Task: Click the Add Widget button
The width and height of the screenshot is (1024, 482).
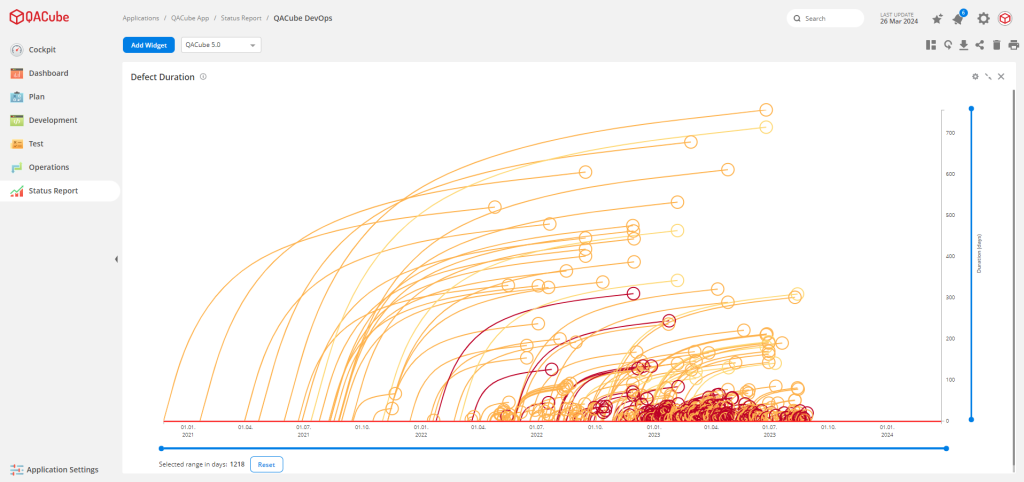Action: [x=149, y=45]
